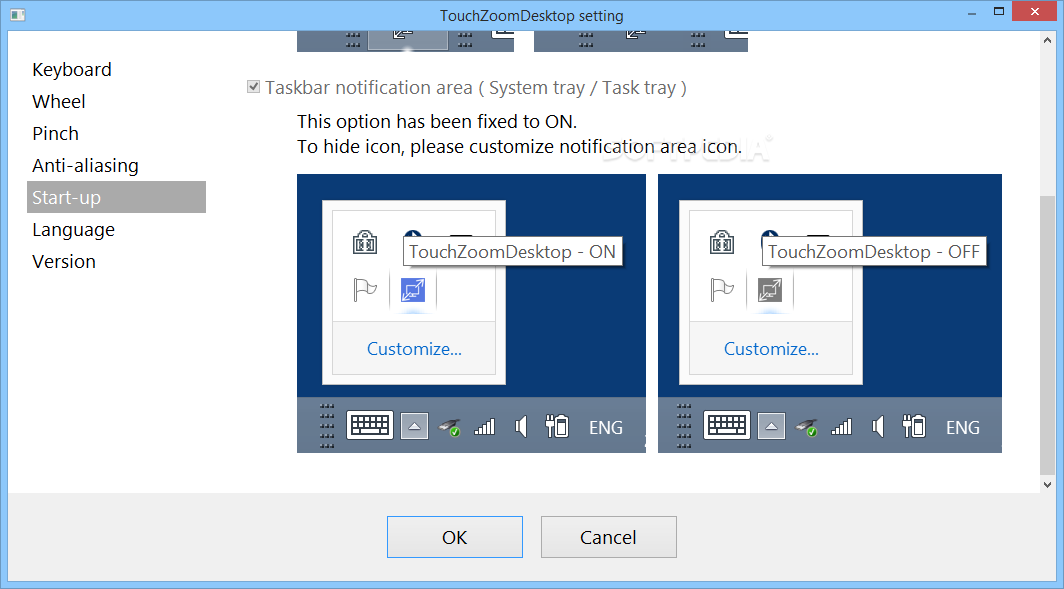The width and height of the screenshot is (1064, 589).
Task: Select the Start-up section
Action: [x=116, y=197]
